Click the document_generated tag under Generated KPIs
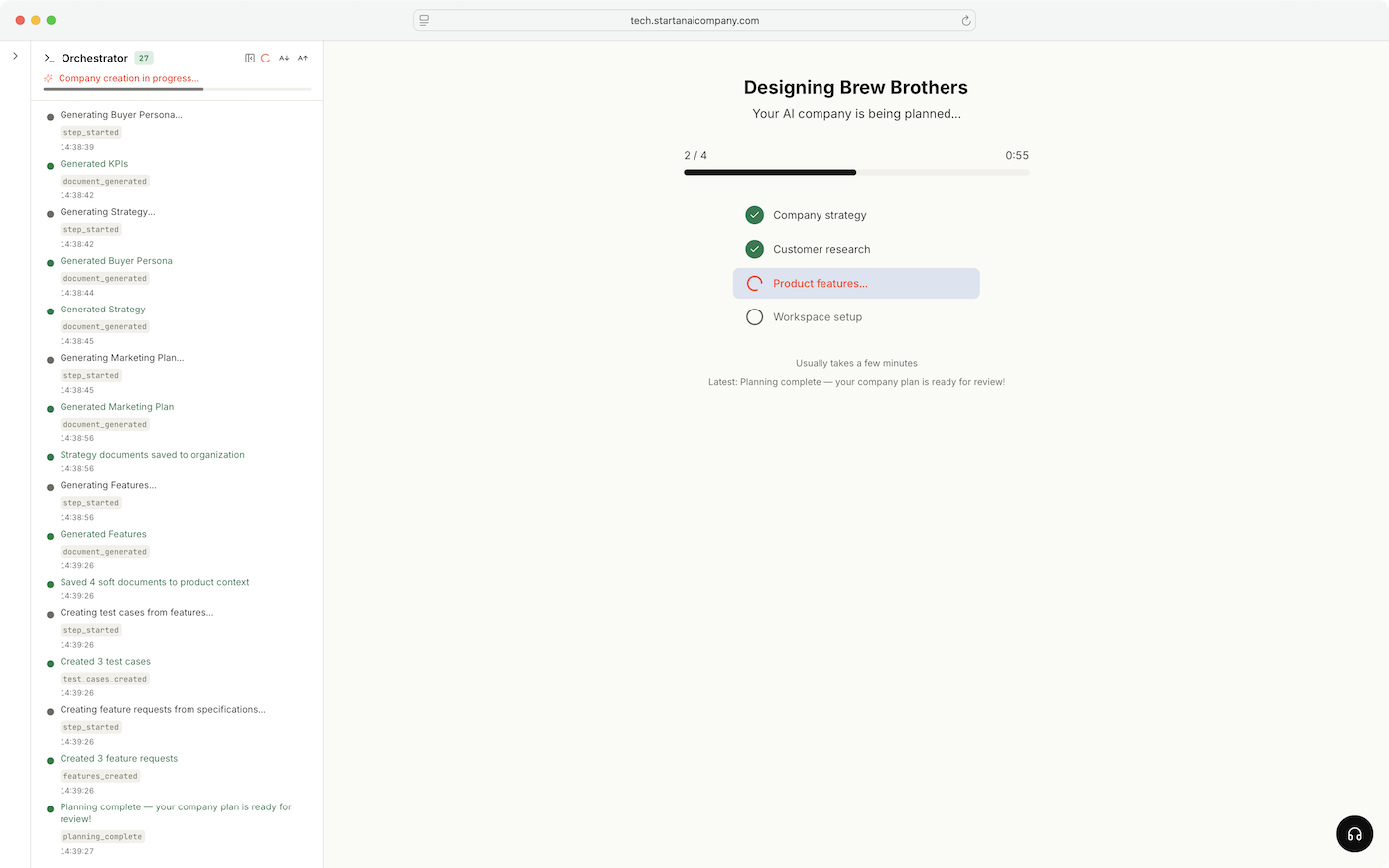 (x=105, y=181)
